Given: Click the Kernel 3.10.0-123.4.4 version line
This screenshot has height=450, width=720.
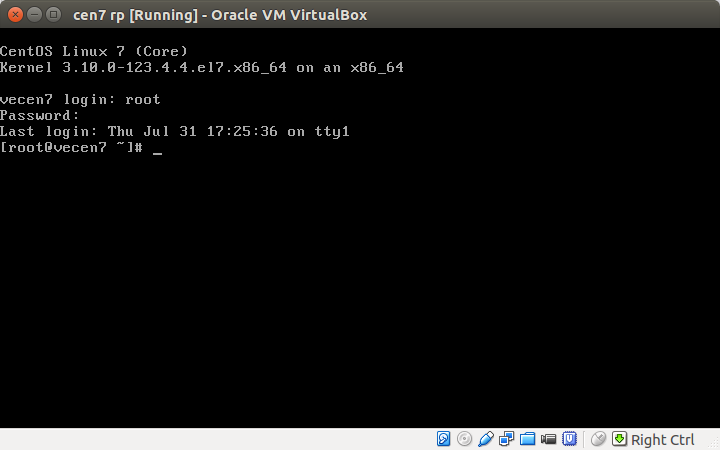Looking at the screenshot, I should point(202,68).
